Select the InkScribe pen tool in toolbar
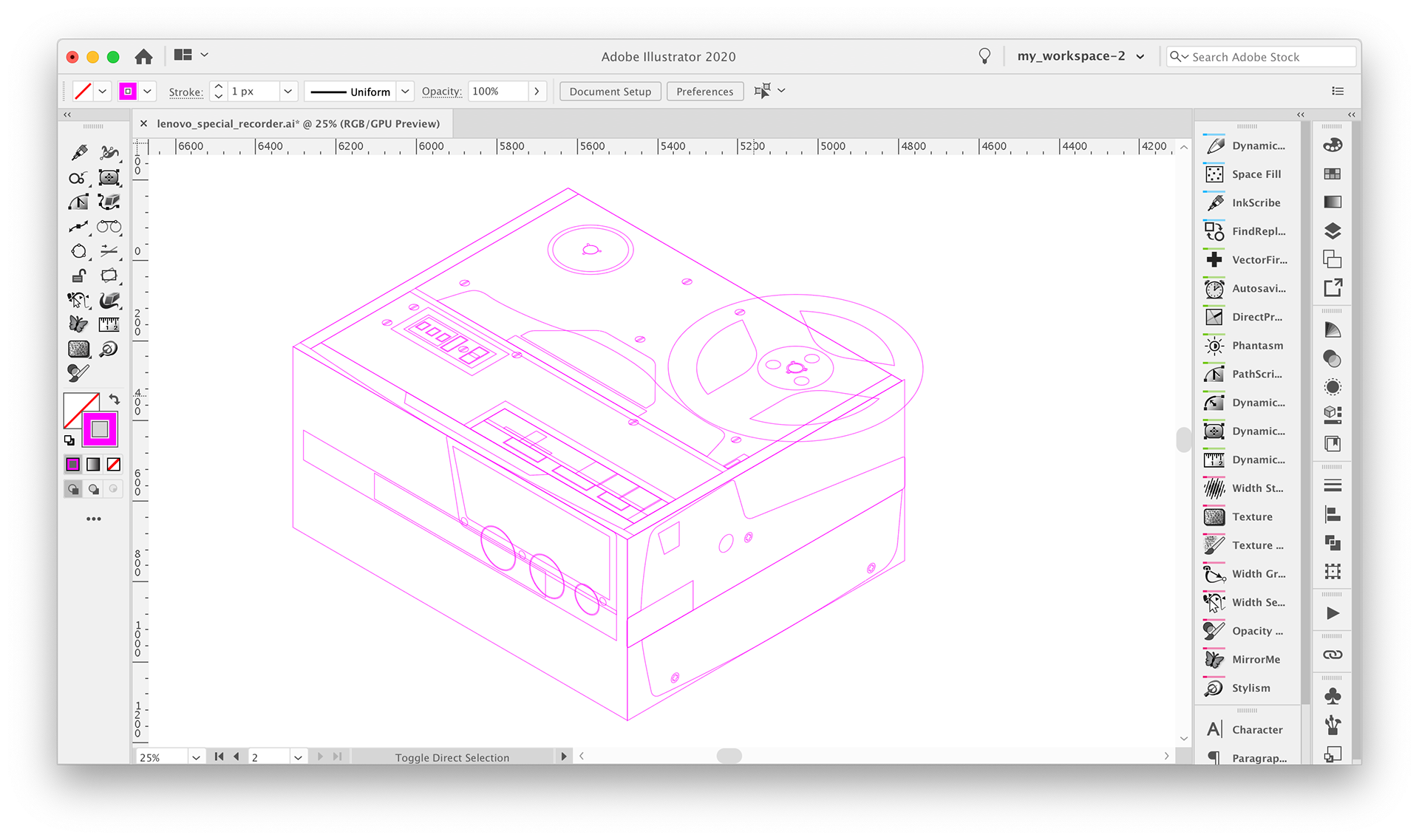This screenshot has height=840, width=1419. (80, 153)
